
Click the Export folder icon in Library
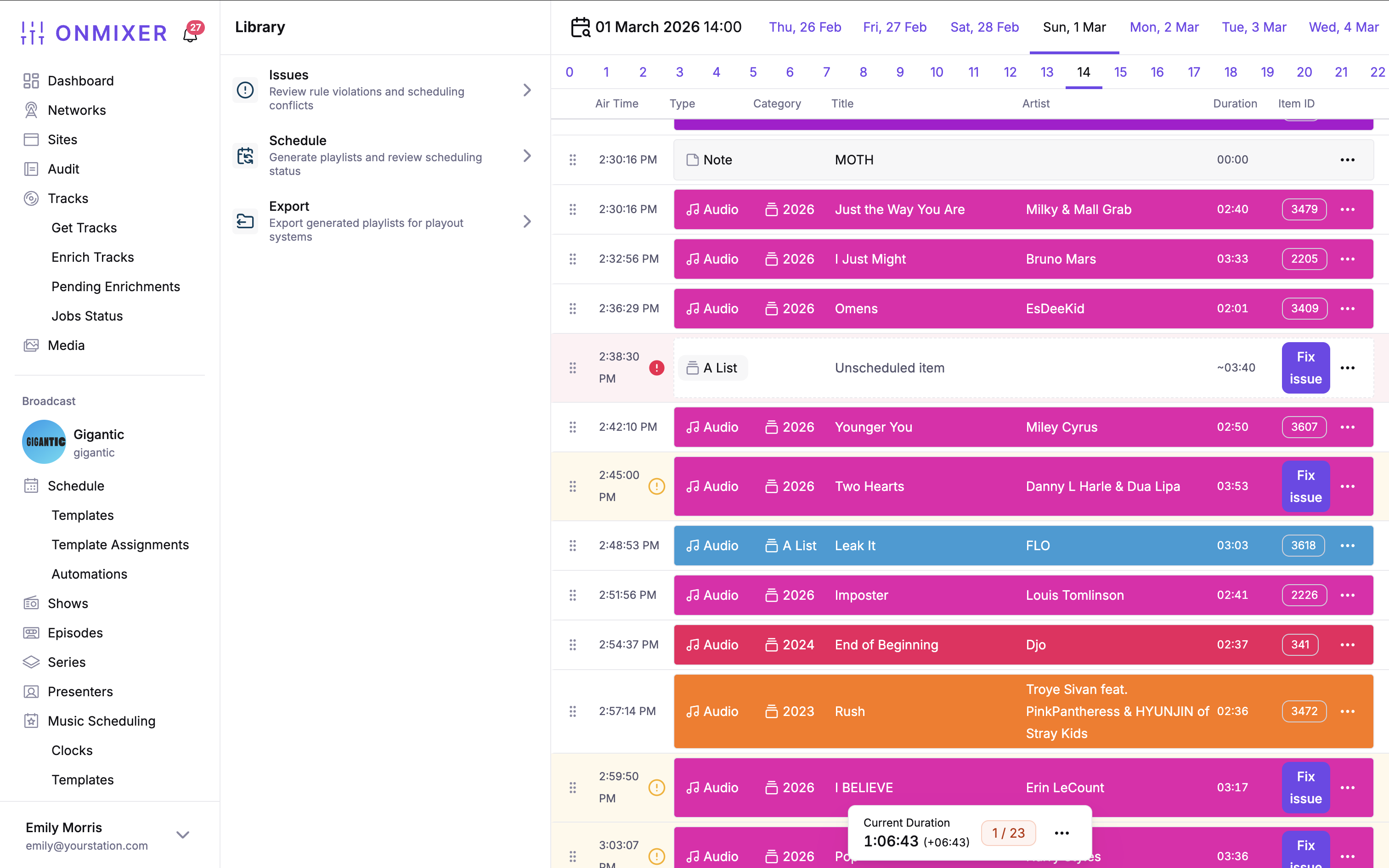click(x=245, y=221)
